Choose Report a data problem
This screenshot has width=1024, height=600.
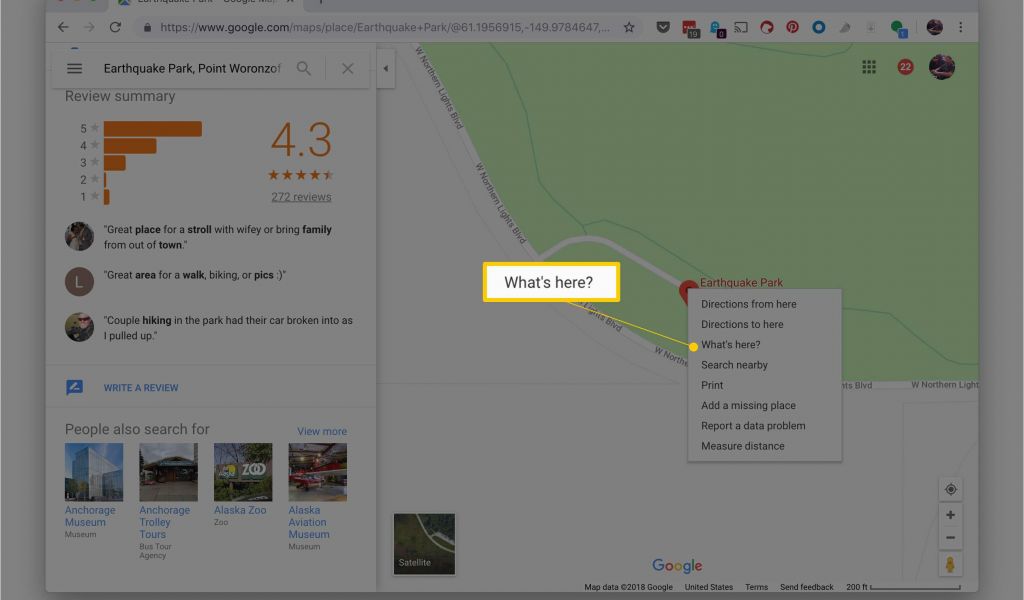[x=753, y=426]
